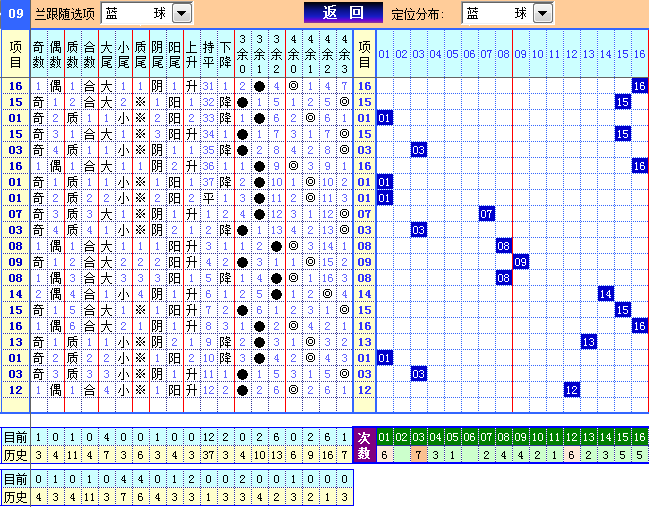Select the 4余3 column header

point(344,54)
